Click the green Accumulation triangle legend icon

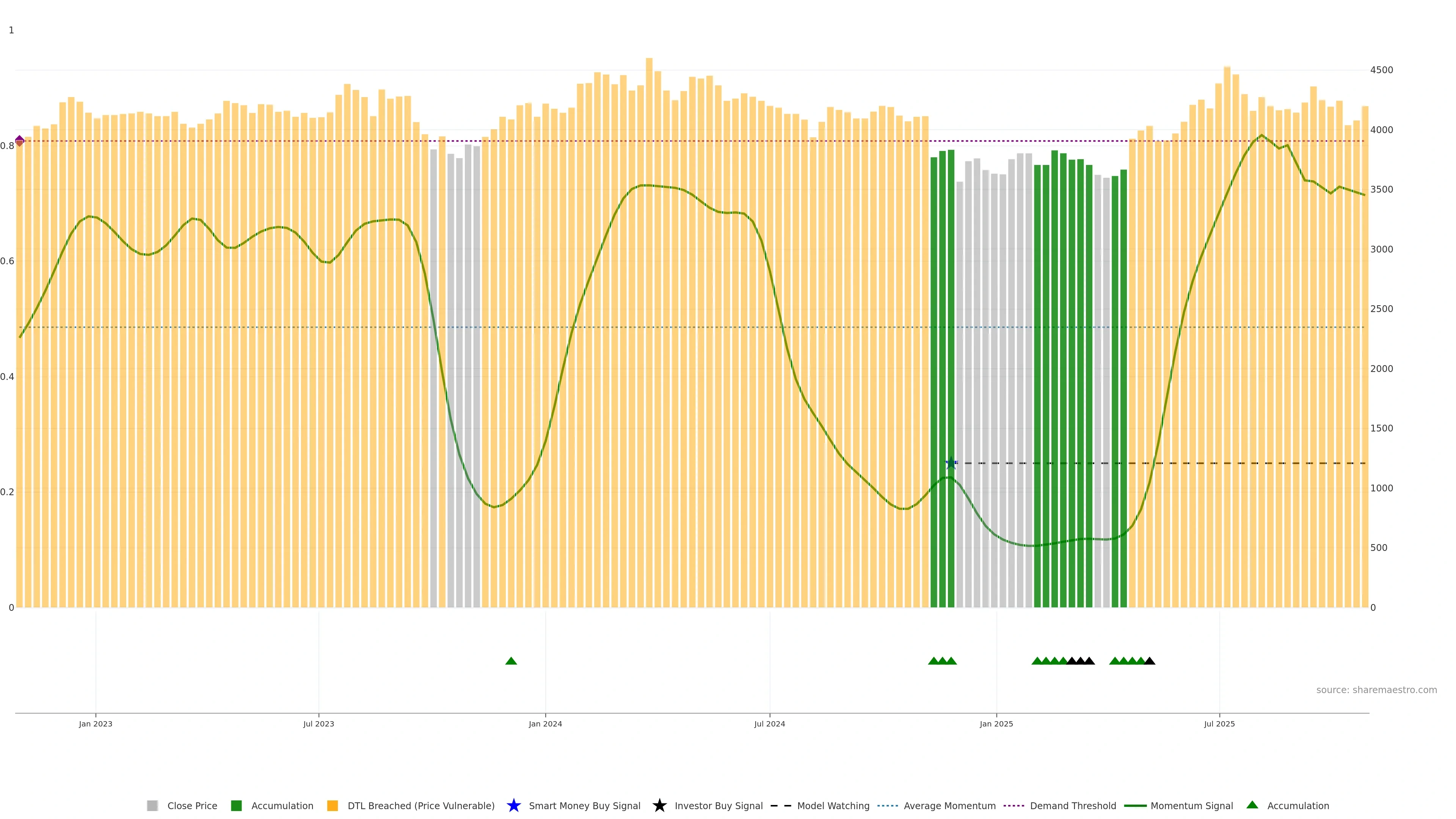[1252, 805]
